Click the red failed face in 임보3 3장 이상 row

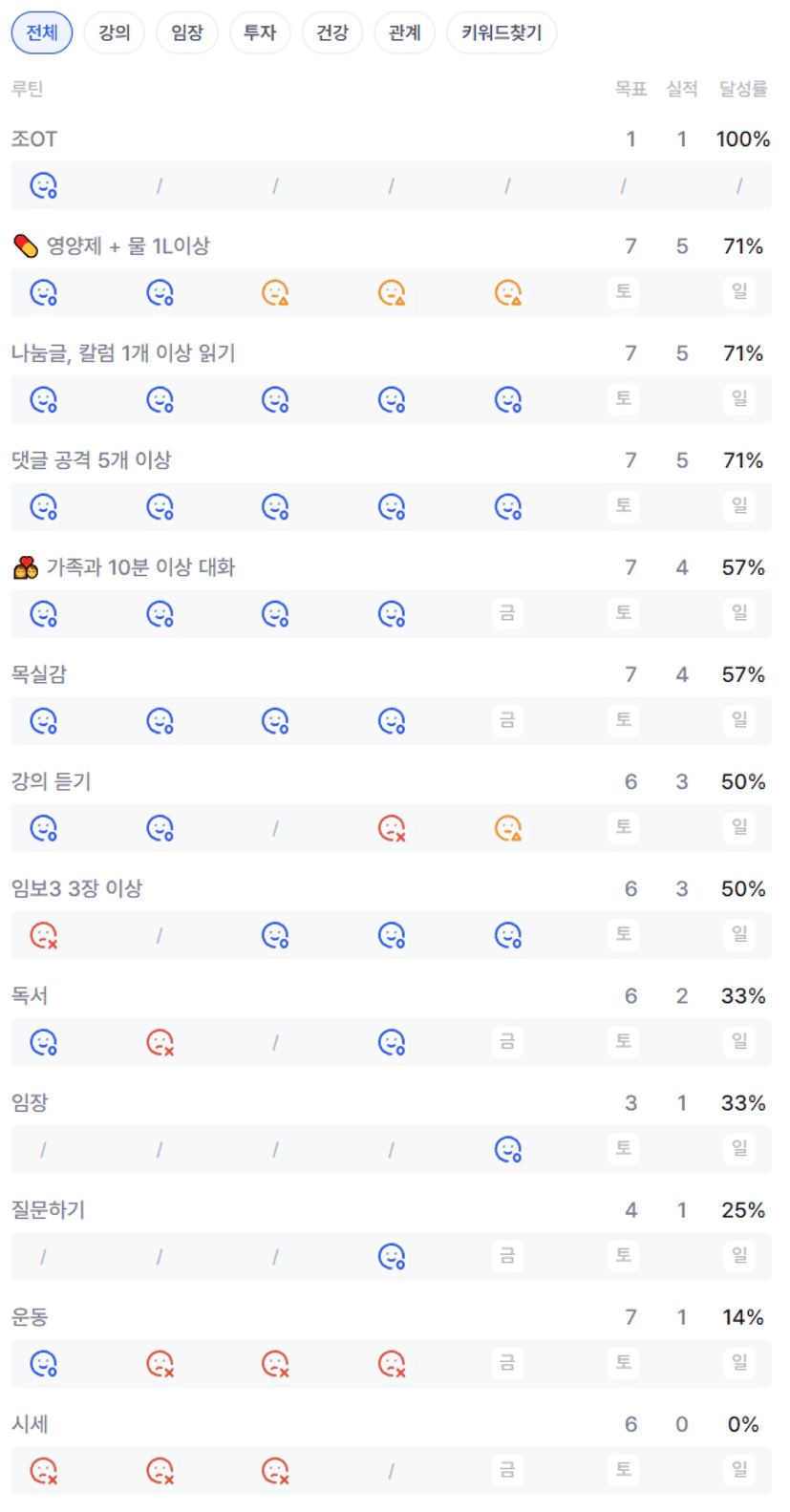[44, 935]
